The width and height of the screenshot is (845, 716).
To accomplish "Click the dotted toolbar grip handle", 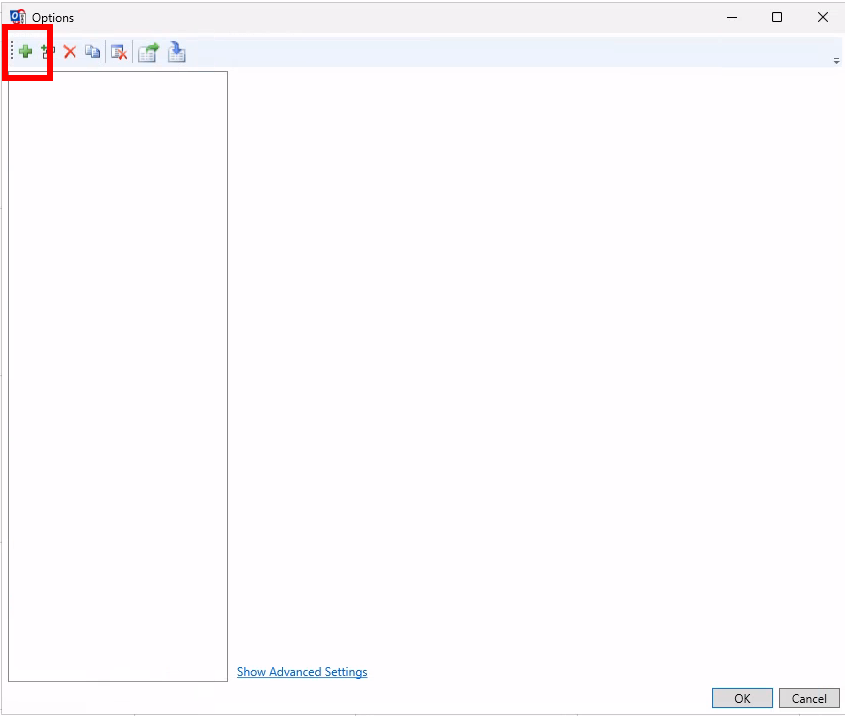I will [12, 52].
